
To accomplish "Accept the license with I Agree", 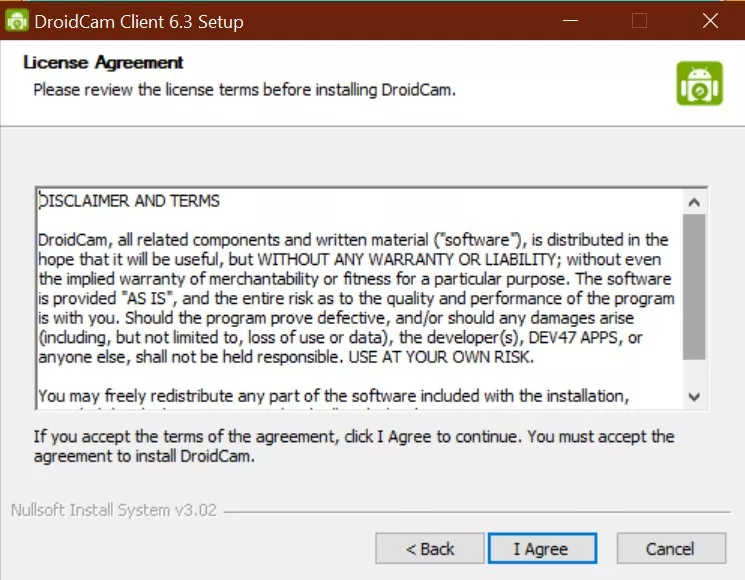I will click(x=541, y=548).
